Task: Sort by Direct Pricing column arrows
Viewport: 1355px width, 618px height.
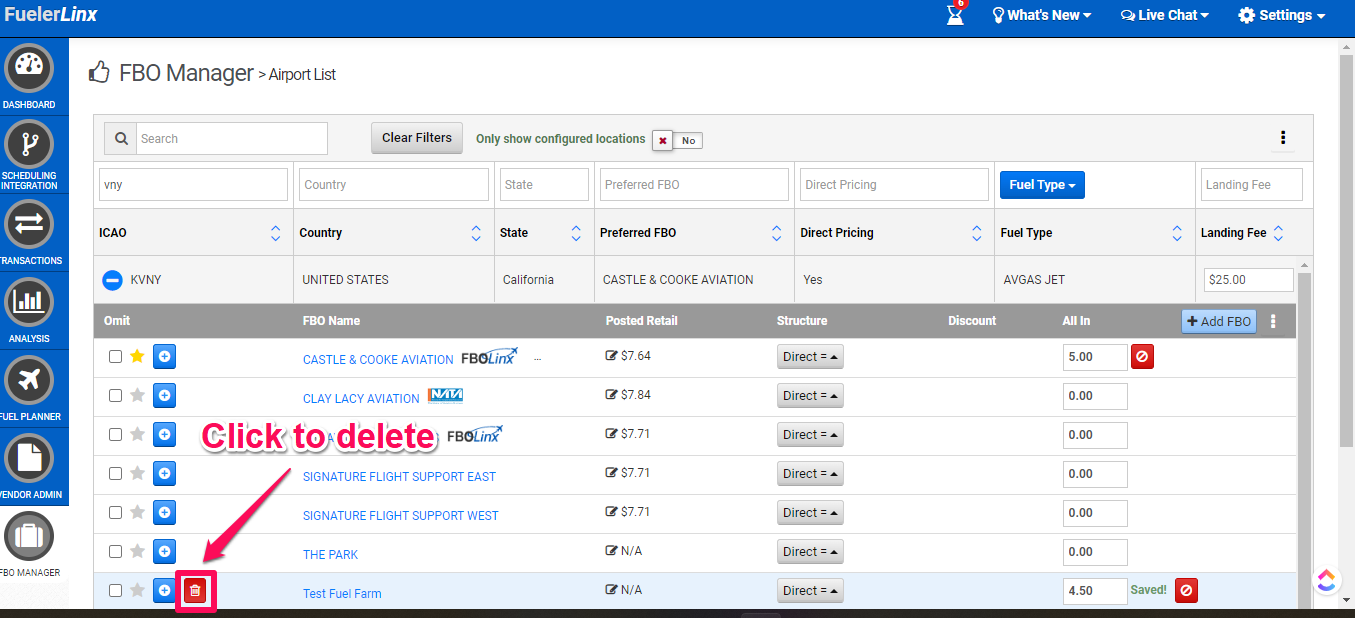Action: (977, 233)
